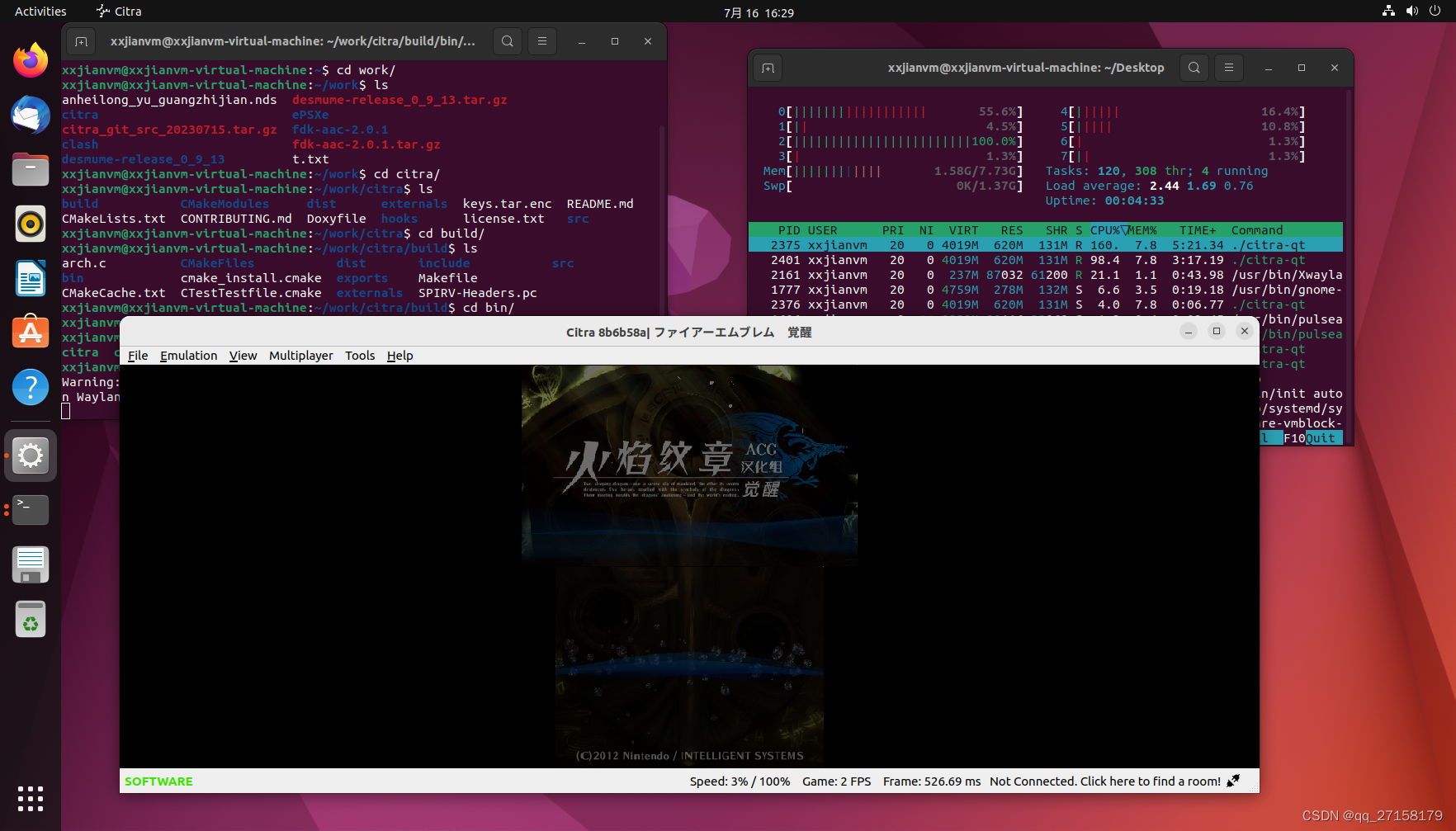Open the View menu in Citra
1456x831 pixels.
(x=243, y=356)
